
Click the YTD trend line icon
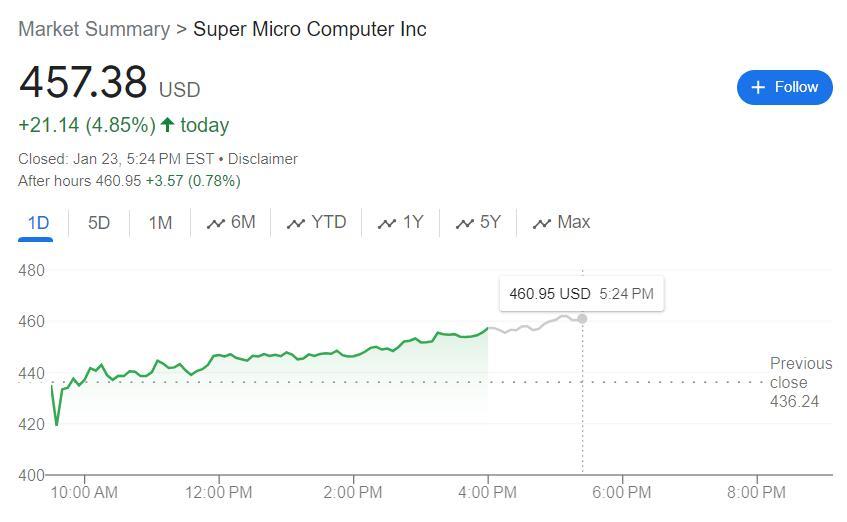(x=295, y=223)
